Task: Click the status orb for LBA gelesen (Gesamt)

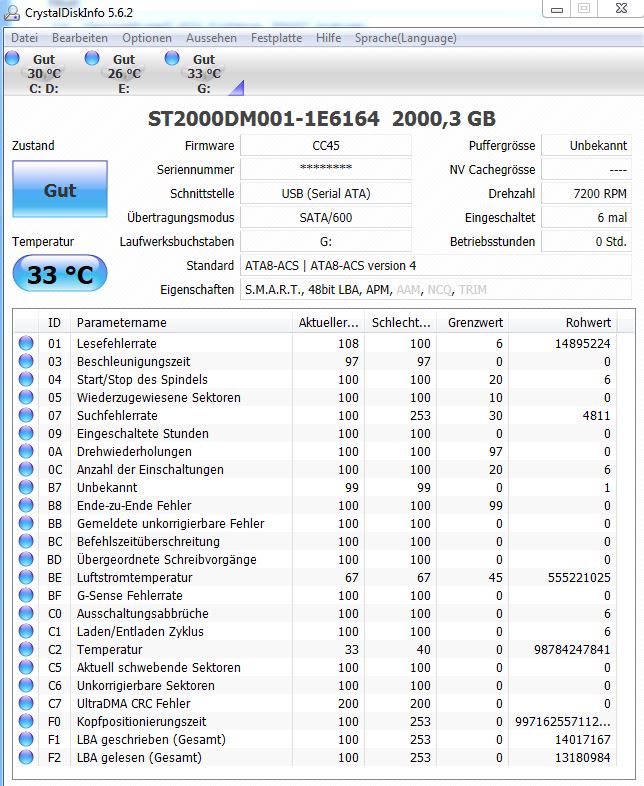Action: point(26,757)
